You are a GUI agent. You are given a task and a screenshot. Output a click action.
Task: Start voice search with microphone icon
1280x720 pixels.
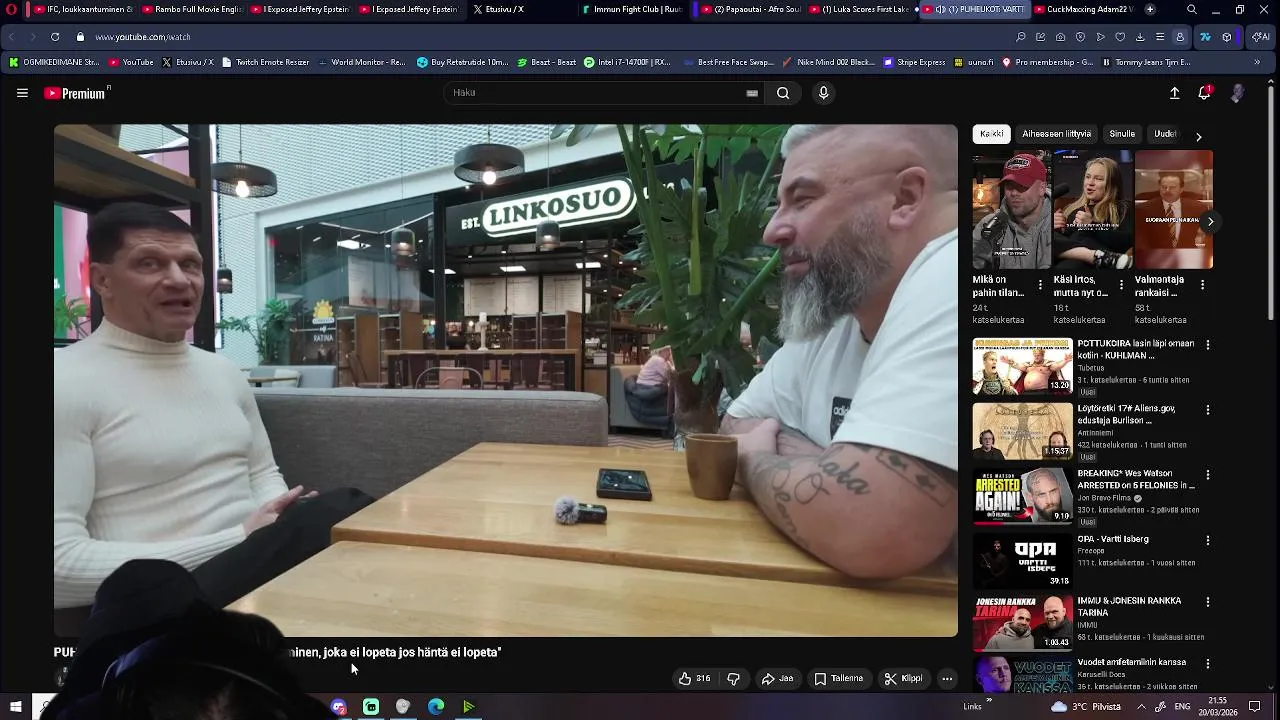[x=823, y=93]
